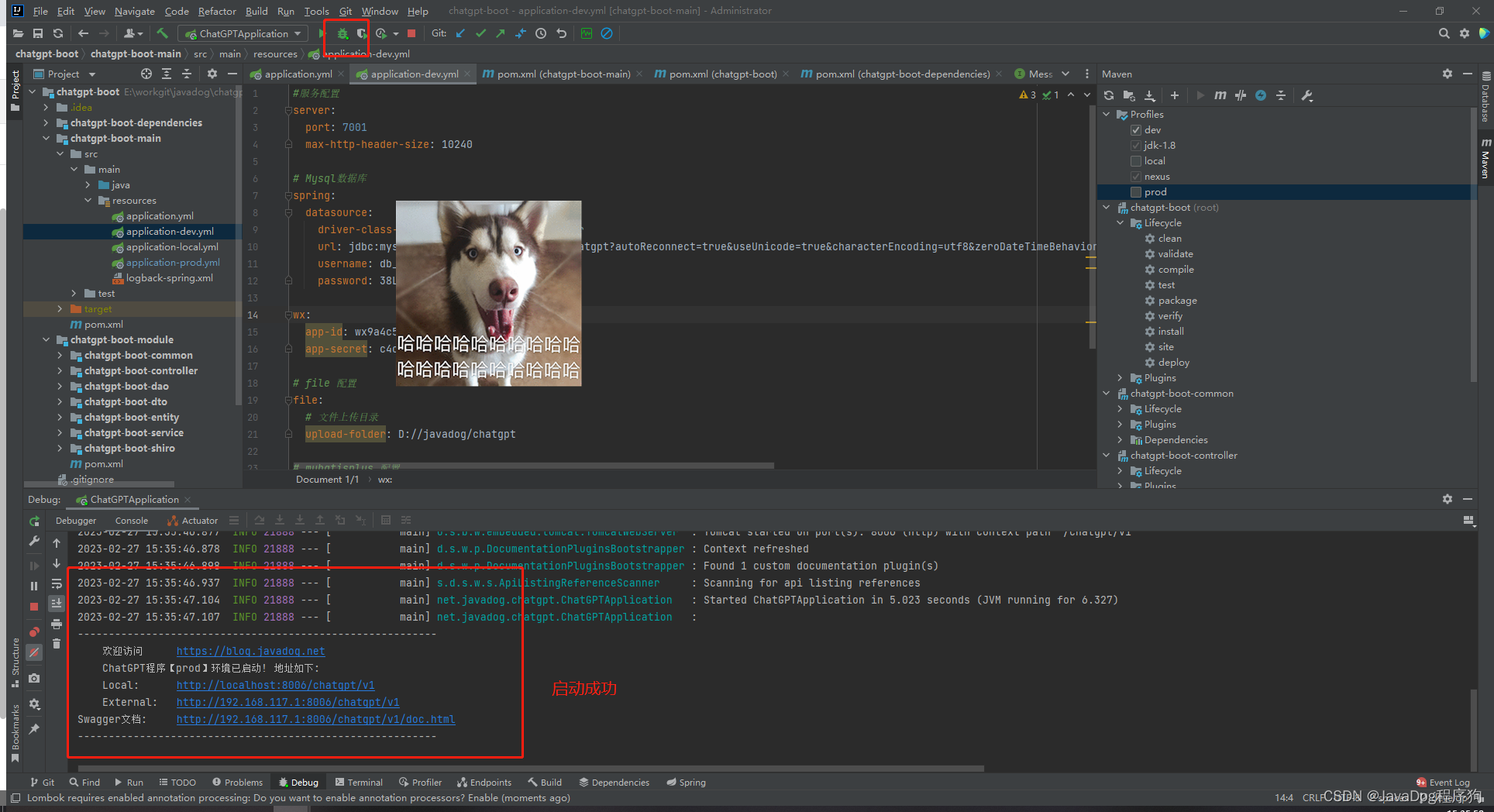This screenshot has height=812, width=1494.
Task: Toggle soft-wrap in the console
Action: [57, 583]
